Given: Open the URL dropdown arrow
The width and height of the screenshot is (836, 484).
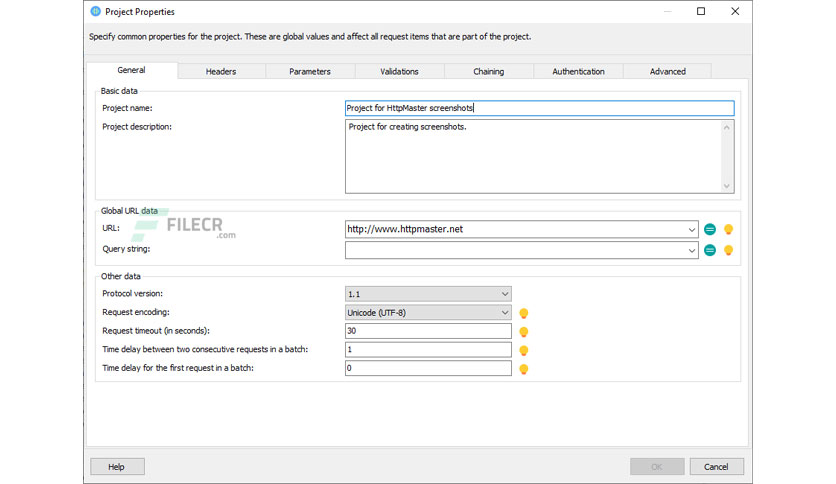Looking at the screenshot, I should (692, 230).
